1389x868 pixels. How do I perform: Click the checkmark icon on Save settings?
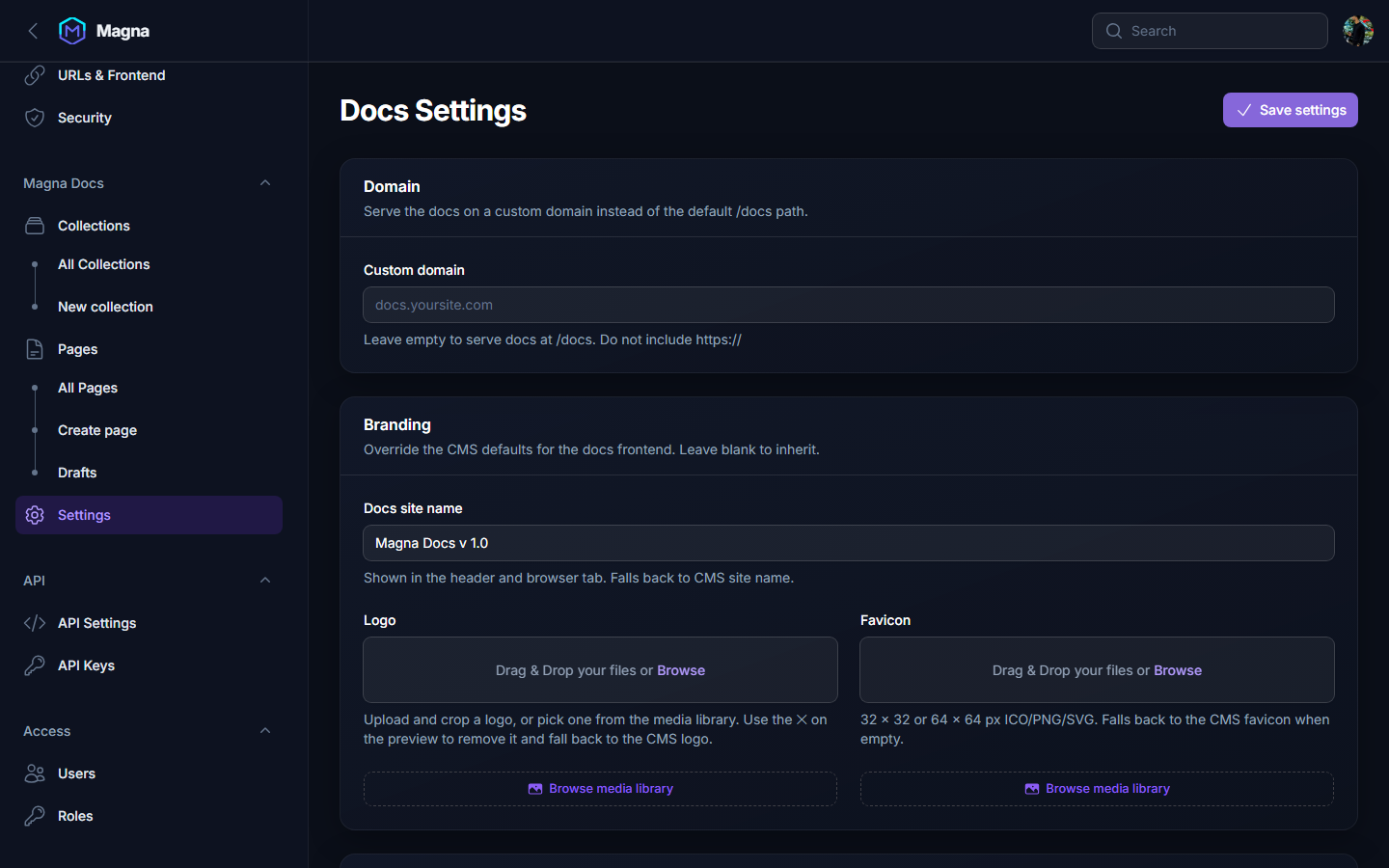[1244, 110]
